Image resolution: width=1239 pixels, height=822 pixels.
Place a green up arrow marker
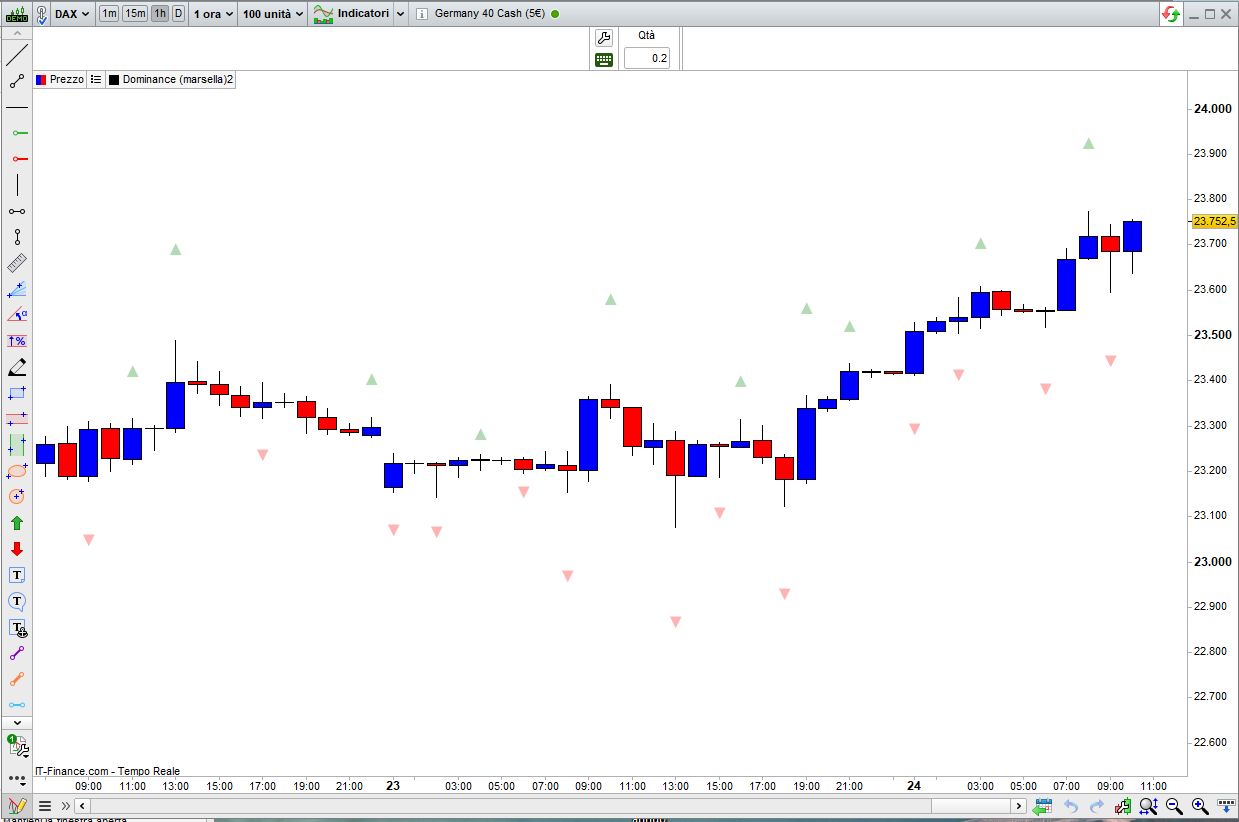(x=17, y=523)
